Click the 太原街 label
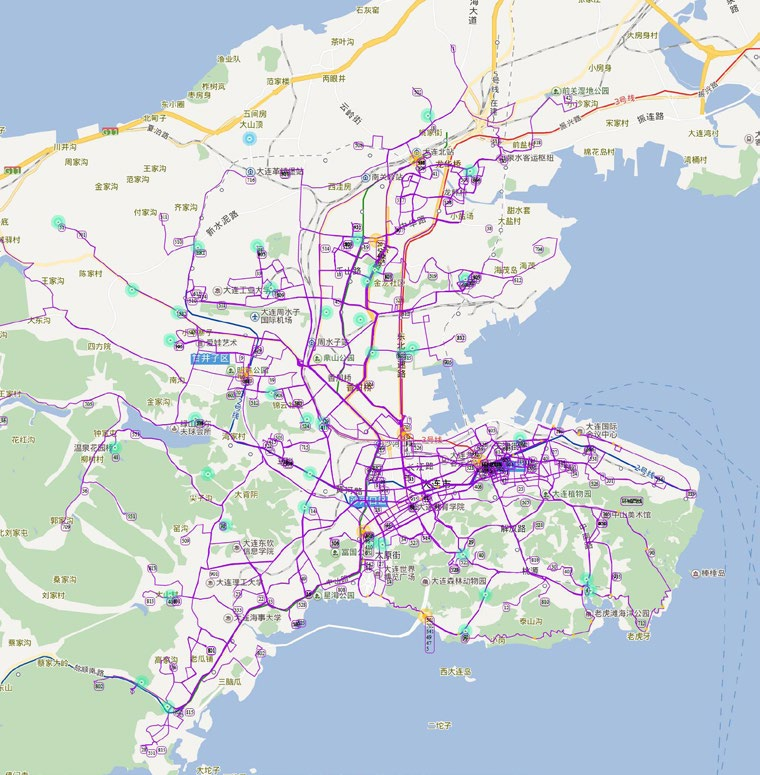Image resolution: width=760 pixels, height=775 pixels. point(387,555)
